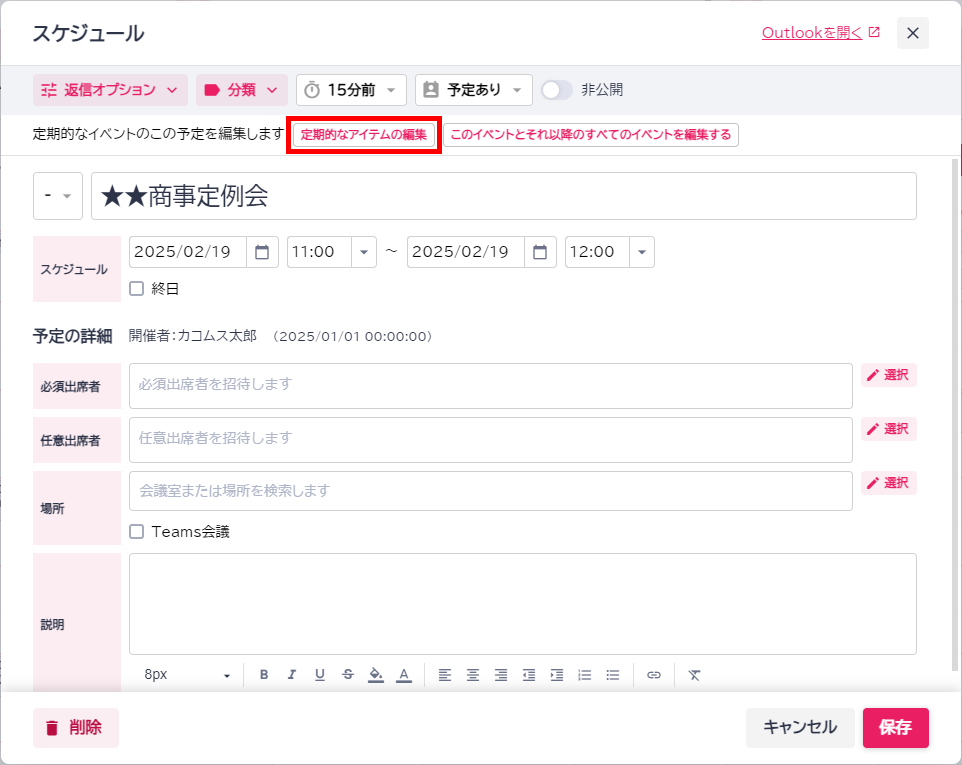The width and height of the screenshot is (962, 765).
Task: Click the dialog's vertical scrollbar
Action: 955,415
